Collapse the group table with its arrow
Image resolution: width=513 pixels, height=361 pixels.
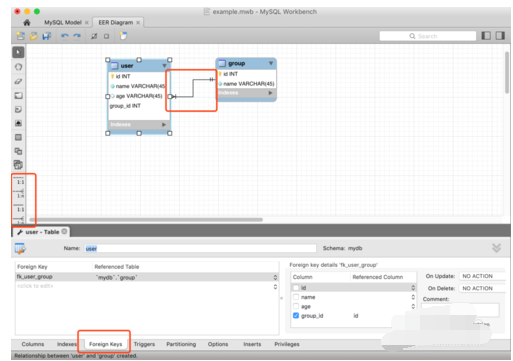point(271,63)
